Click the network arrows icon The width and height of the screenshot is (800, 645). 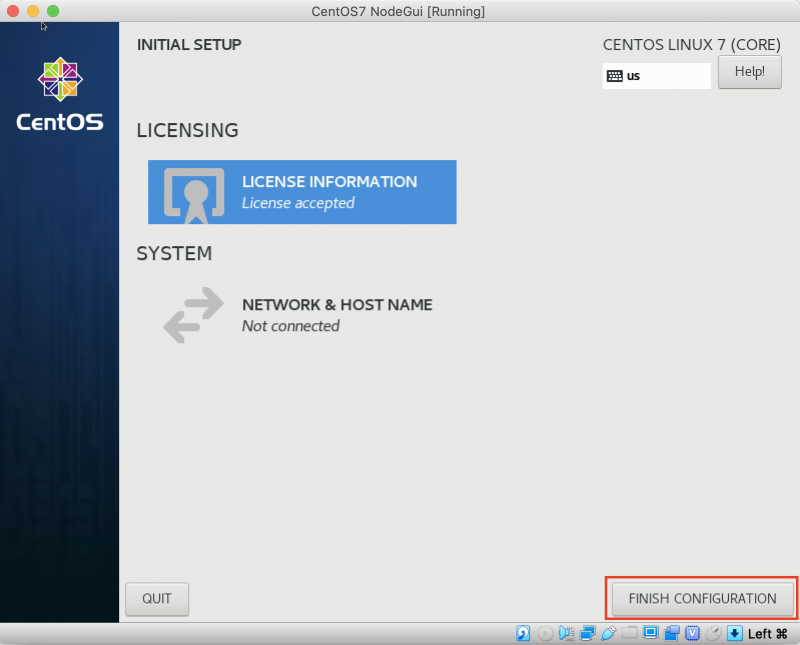click(193, 315)
